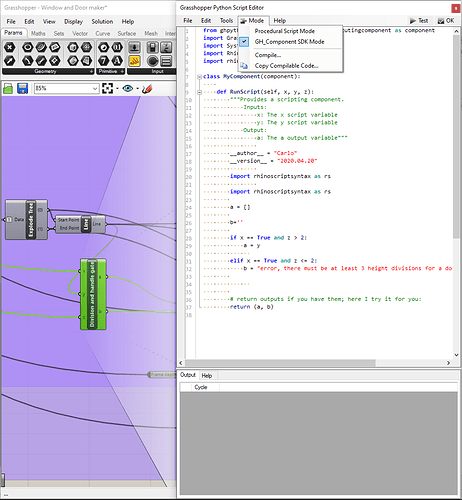Image resolution: width=462 pixels, height=500 pixels.
Task: Click the open file folder icon
Action: (x=8, y=89)
